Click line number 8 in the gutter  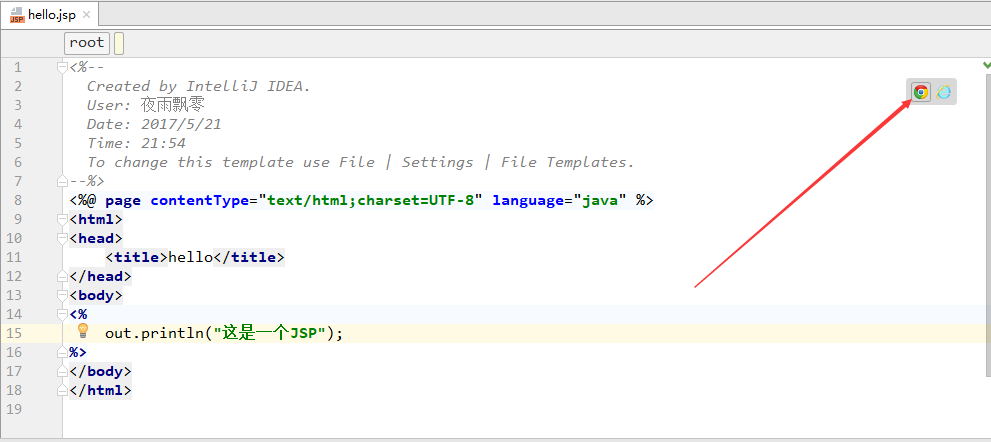point(16,200)
